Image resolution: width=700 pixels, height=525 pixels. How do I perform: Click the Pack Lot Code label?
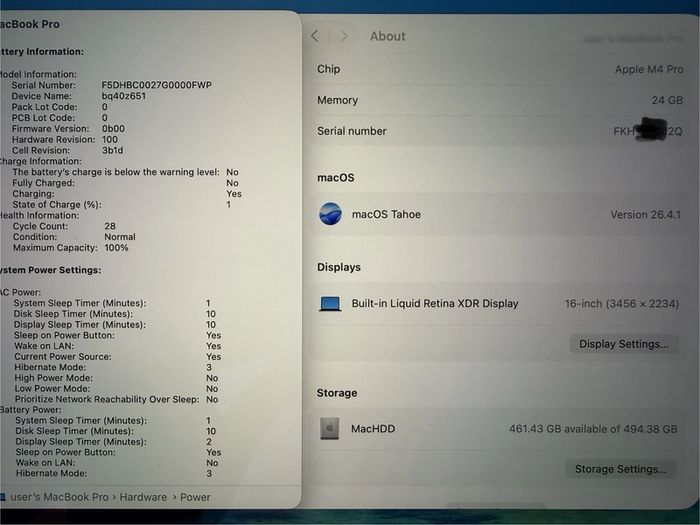coord(44,107)
